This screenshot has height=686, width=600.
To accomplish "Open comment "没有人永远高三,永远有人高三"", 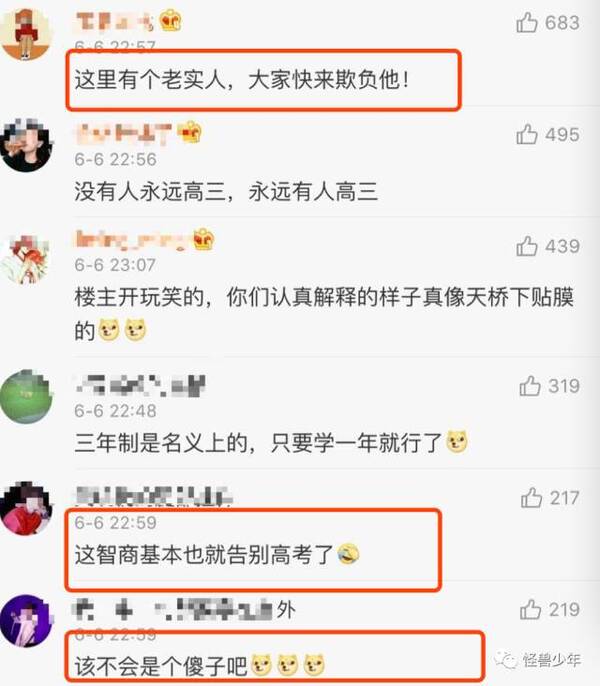I will pyautogui.click(x=226, y=192).
